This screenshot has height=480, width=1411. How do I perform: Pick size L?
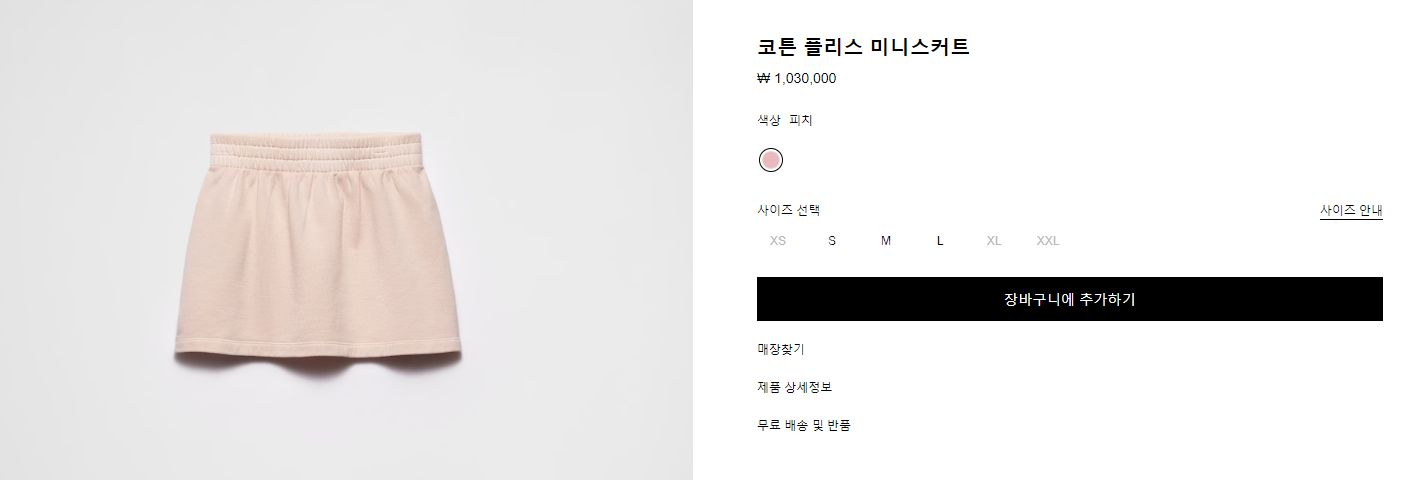(x=940, y=241)
